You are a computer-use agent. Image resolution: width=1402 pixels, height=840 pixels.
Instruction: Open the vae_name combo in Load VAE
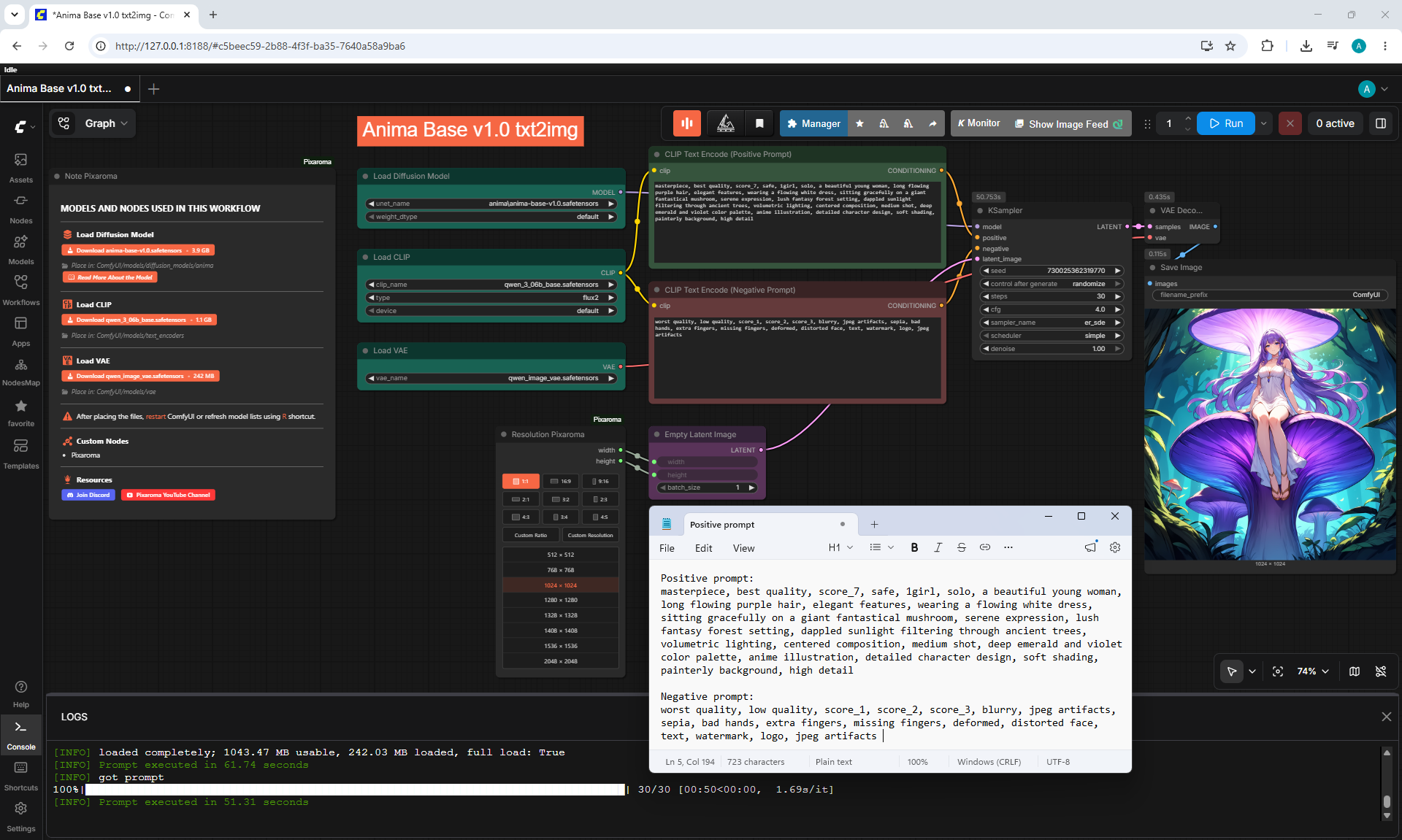491,378
